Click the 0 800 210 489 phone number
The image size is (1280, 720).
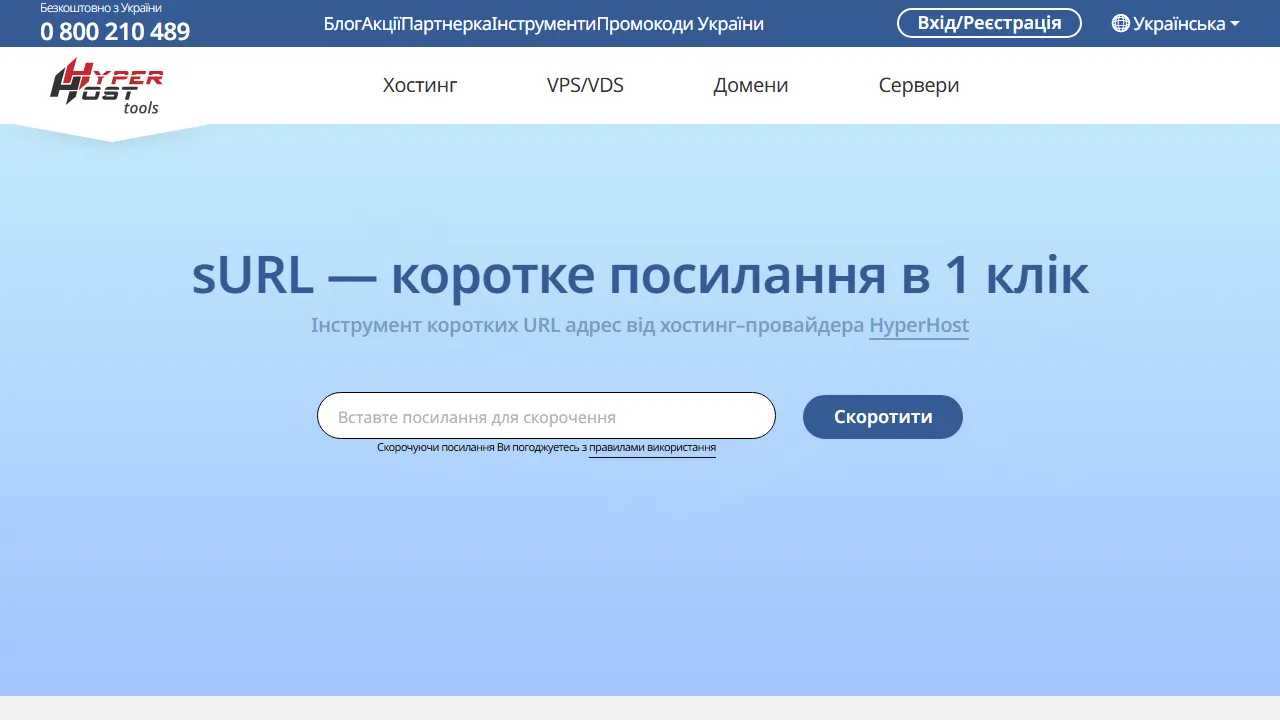(115, 31)
